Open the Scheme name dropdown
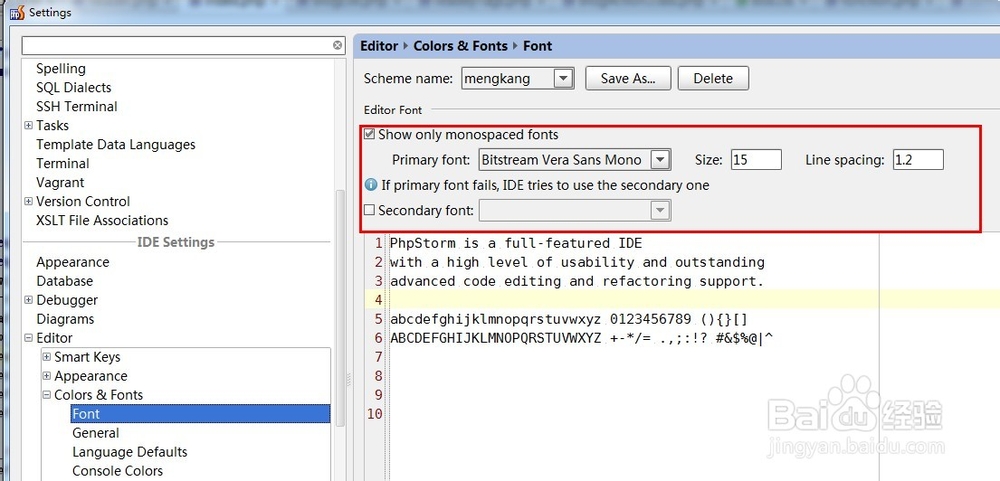Screen dimensions: 1000x481 tap(564, 78)
